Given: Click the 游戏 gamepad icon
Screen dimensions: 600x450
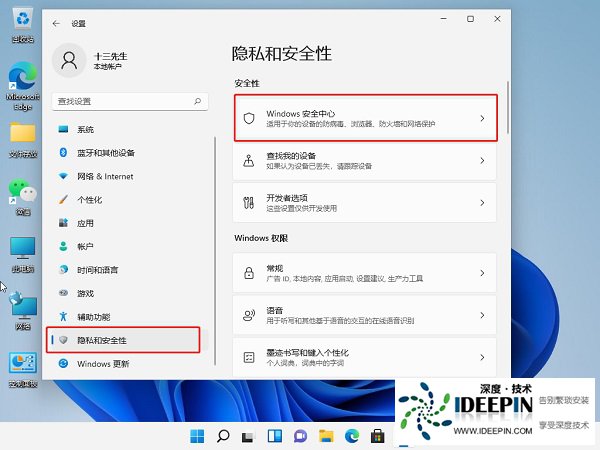Looking at the screenshot, I should coord(63,293).
